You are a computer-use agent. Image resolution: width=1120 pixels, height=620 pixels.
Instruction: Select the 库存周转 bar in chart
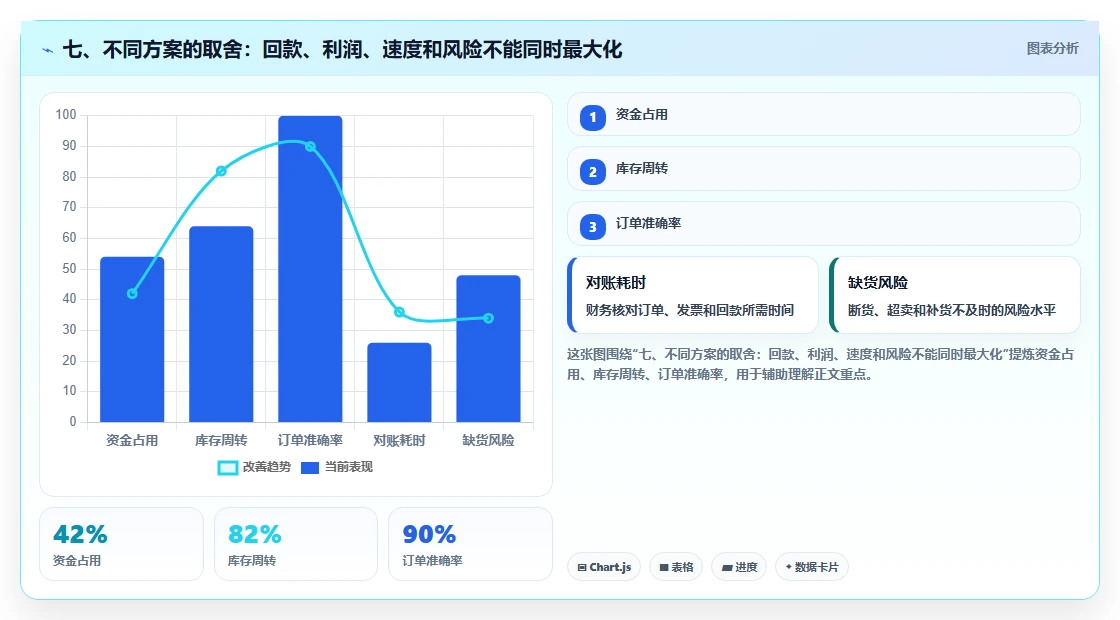pyautogui.click(x=221, y=324)
